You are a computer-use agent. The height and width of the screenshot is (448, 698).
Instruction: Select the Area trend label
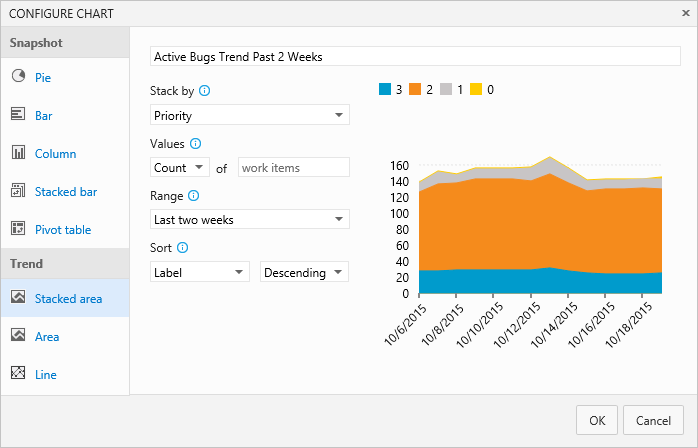point(47,337)
